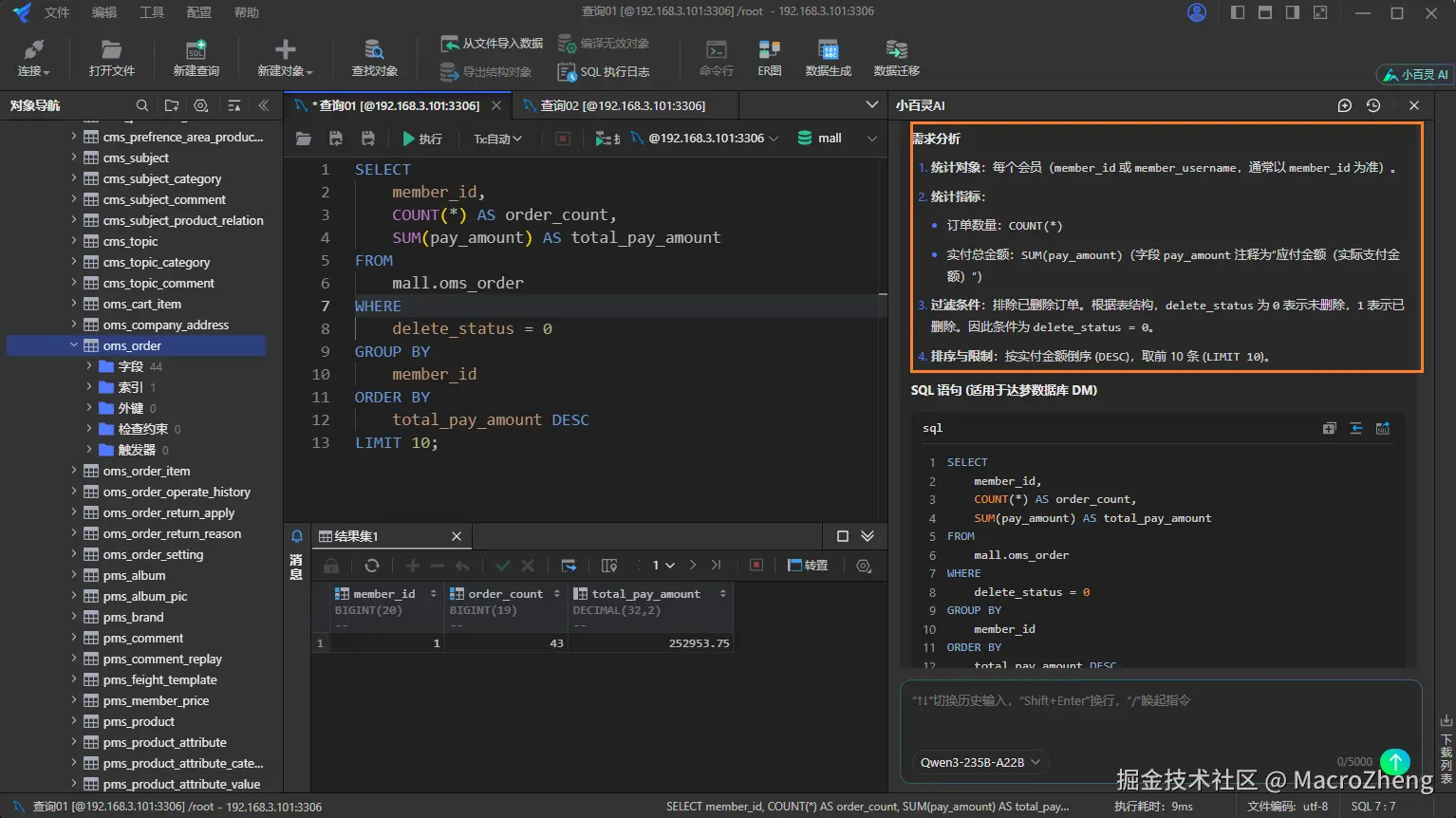Expand the editor tab list chevron
This screenshot has height=818, width=1456.
[x=871, y=104]
